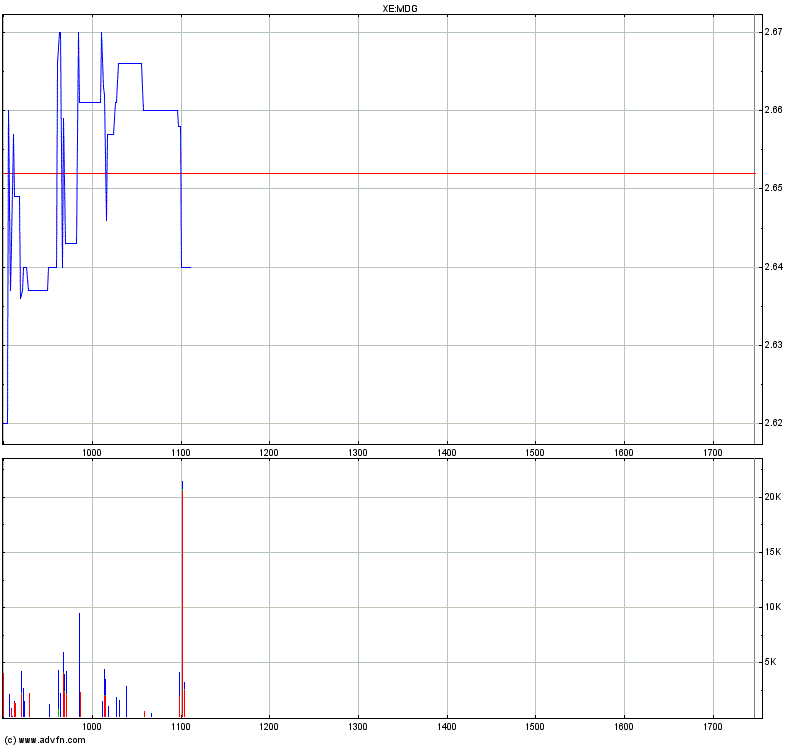Select the 1200 time label under volume chart

pyautogui.click(x=269, y=728)
